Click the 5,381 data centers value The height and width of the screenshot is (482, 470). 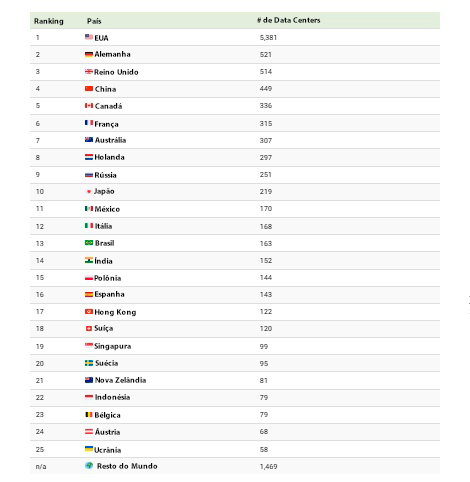268,38
